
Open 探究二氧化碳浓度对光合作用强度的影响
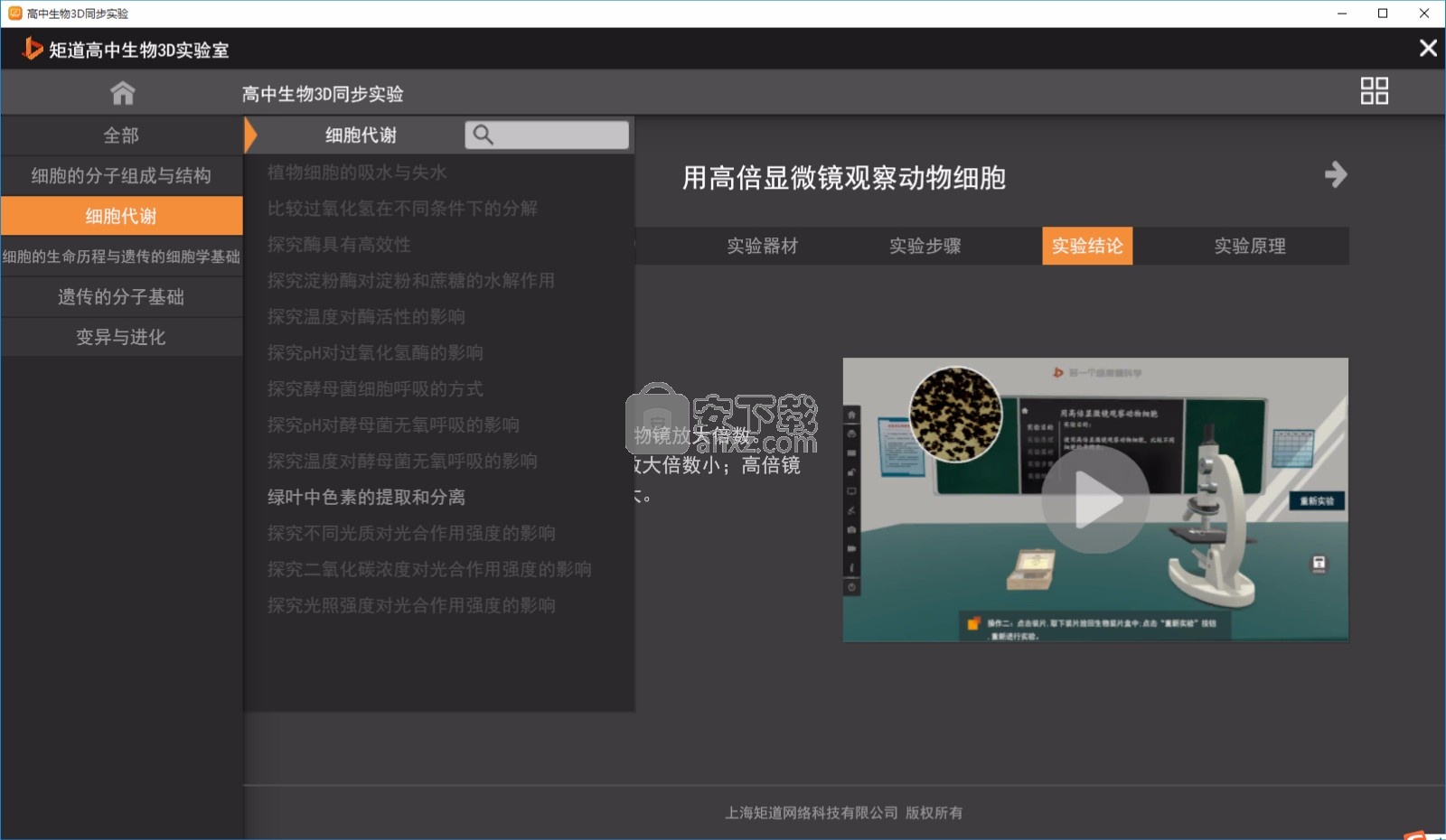click(x=429, y=570)
